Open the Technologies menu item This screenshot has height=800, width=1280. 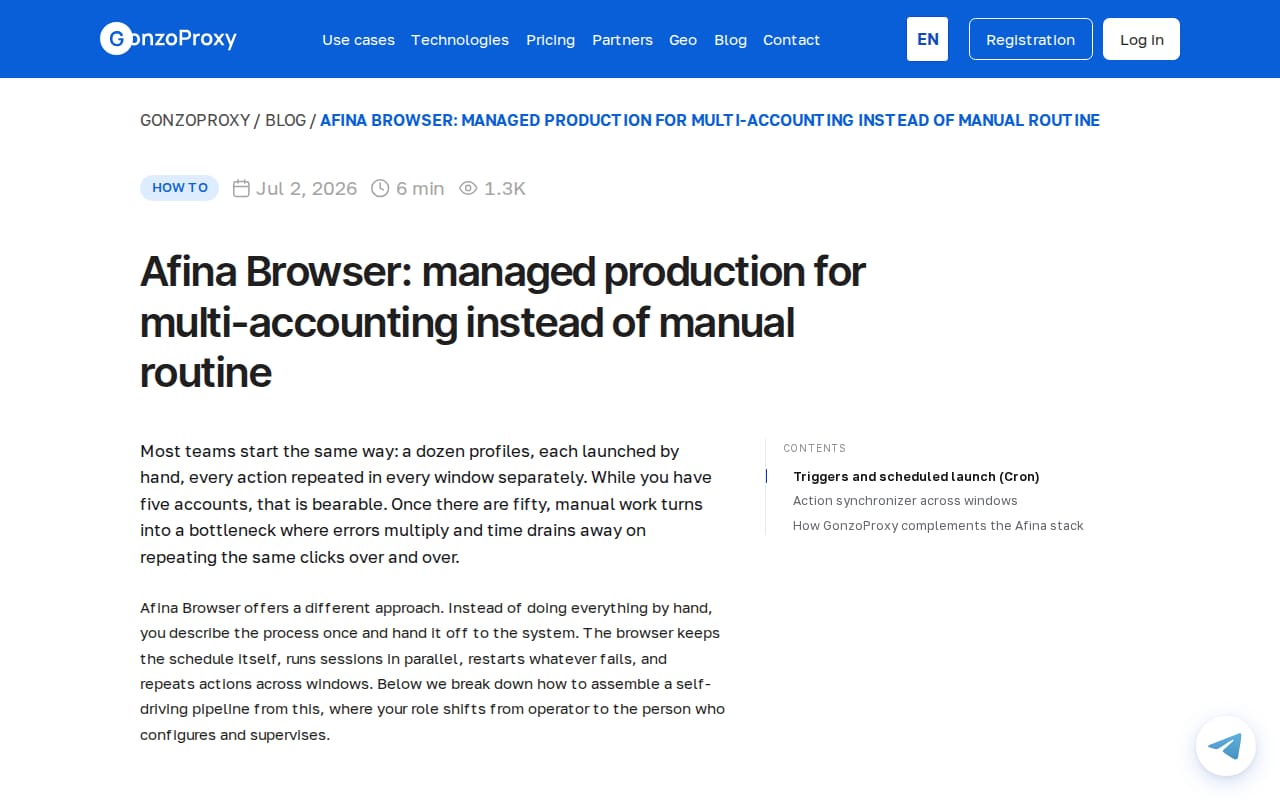(460, 40)
